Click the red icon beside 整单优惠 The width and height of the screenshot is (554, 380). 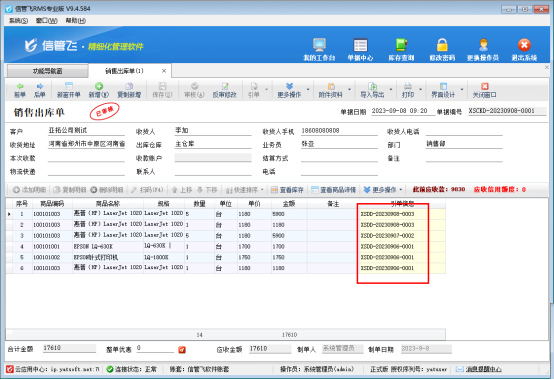182,350
